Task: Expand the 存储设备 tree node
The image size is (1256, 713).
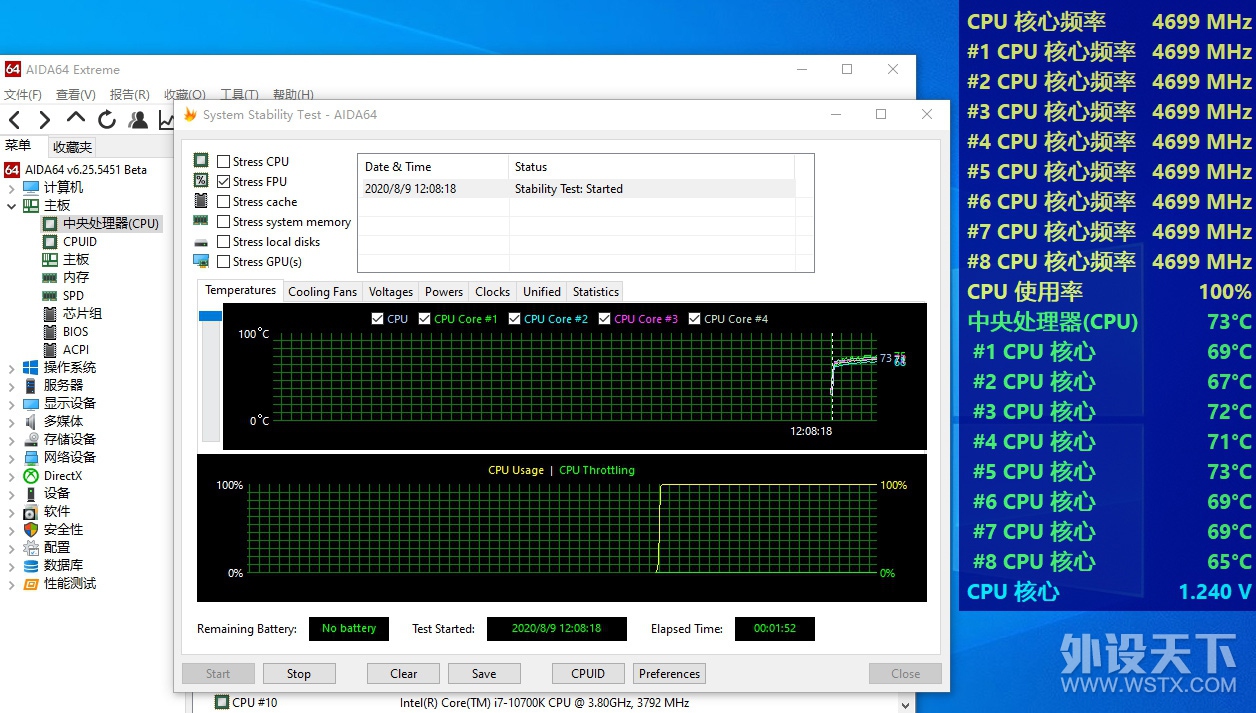Action: [x=11, y=439]
